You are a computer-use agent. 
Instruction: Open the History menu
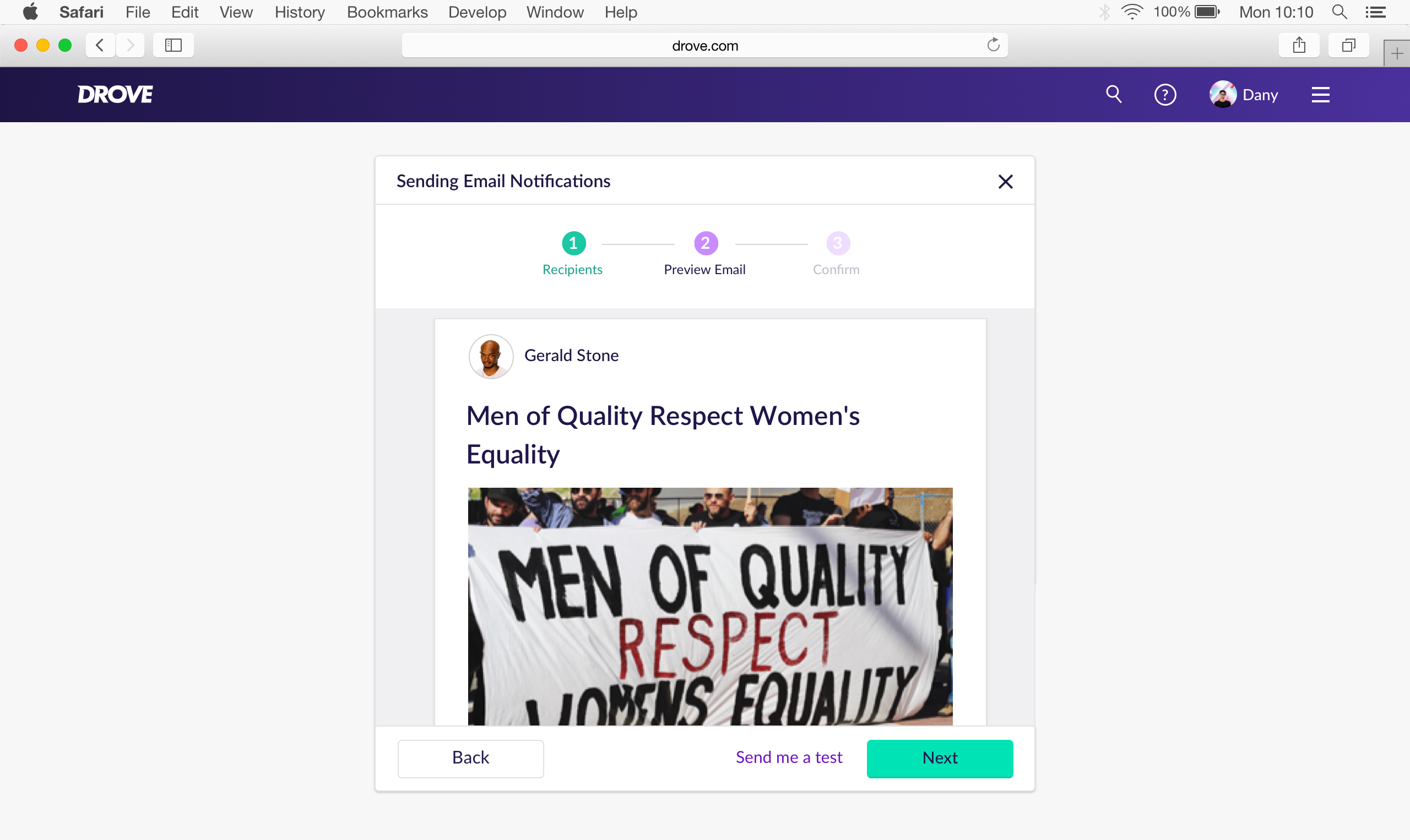pyautogui.click(x=299, y=12)
